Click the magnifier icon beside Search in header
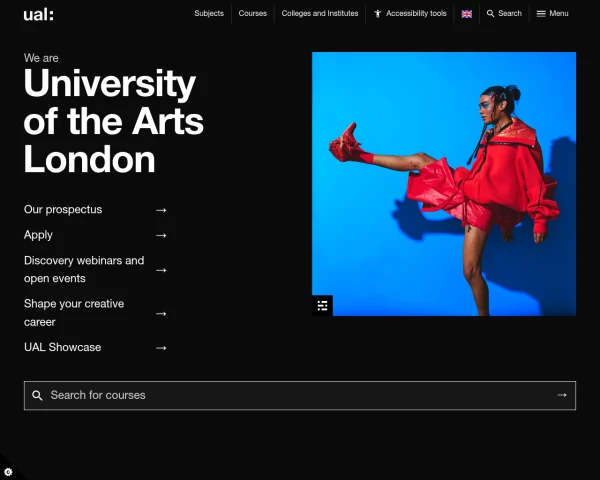This screenshot has width=600, height=480. pyautogui.click(x=490, y=14)
